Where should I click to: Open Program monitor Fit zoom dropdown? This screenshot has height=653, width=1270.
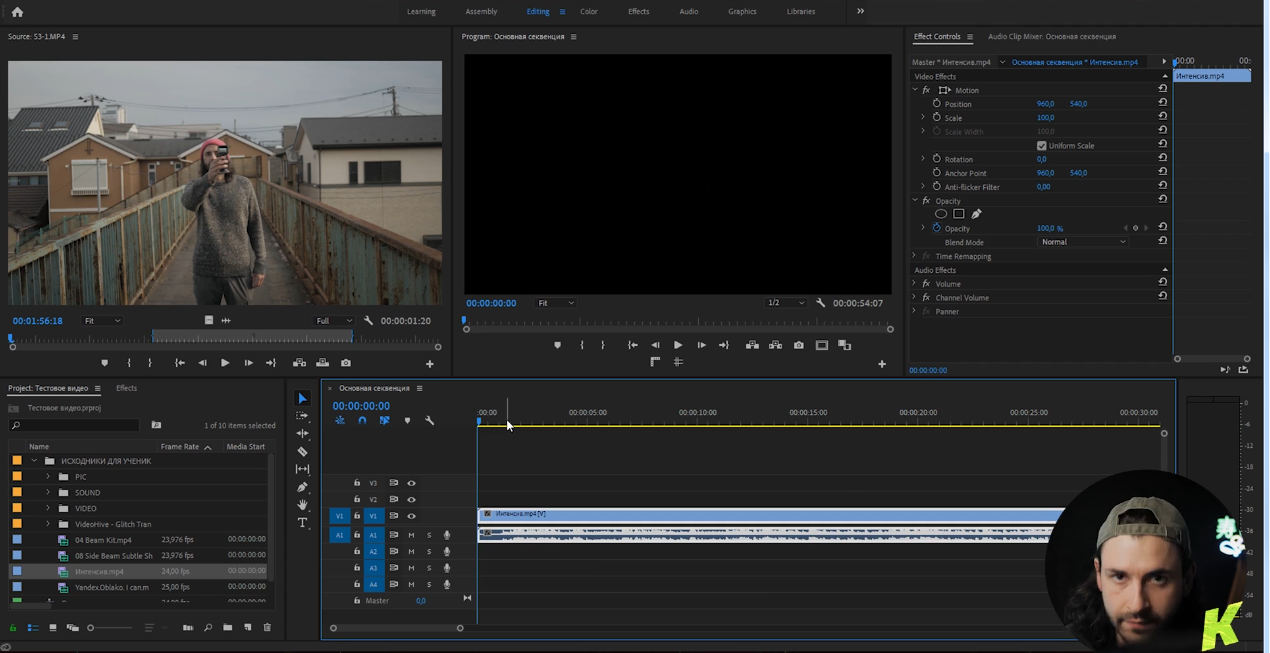556,303
